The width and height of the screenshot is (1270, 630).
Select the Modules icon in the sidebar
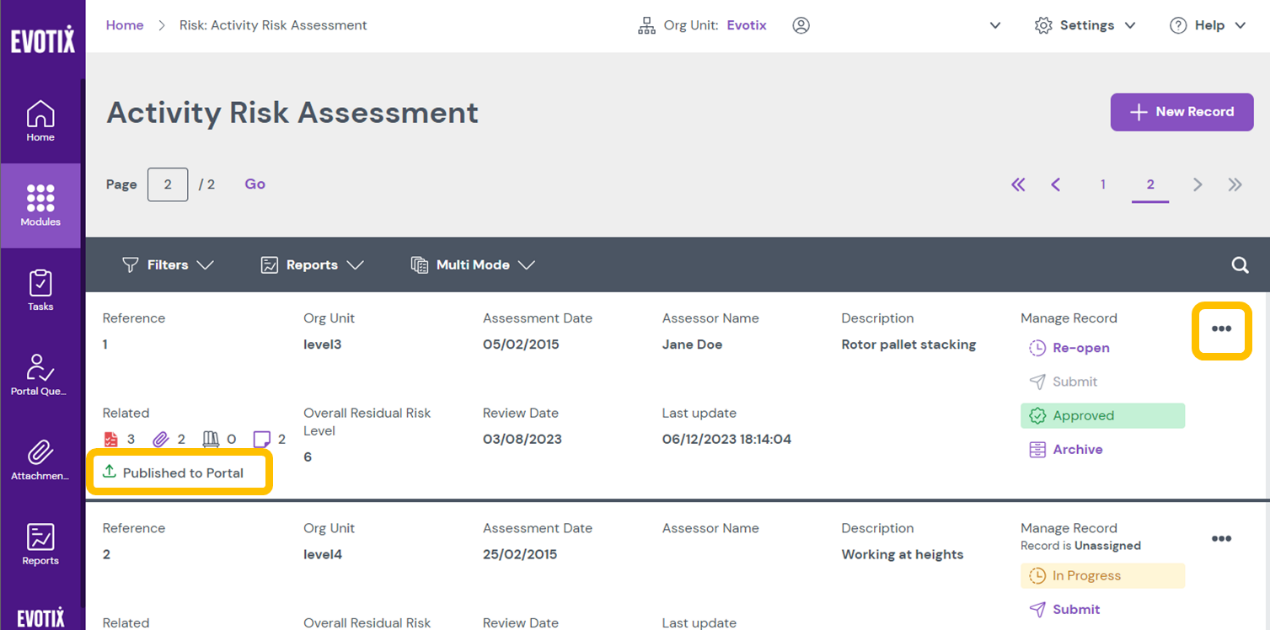coord(40,205)
